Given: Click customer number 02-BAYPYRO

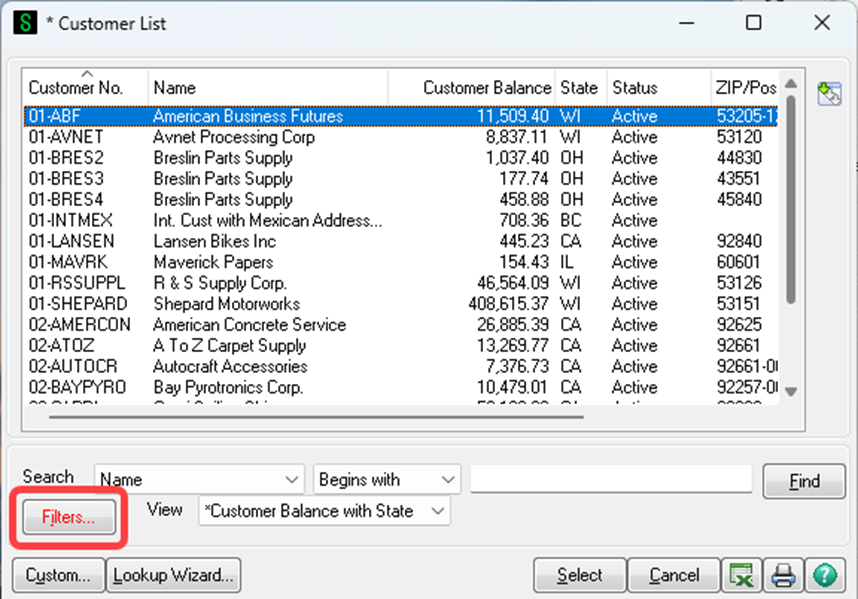Looking at the screenshot, I should point(78,387).
